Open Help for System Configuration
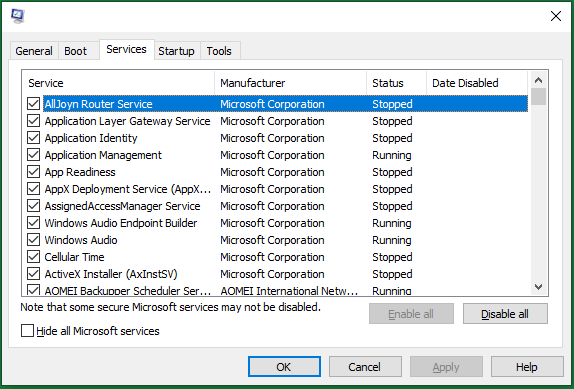This screenshot has width=574, height=389. click(x=527, y=367)
